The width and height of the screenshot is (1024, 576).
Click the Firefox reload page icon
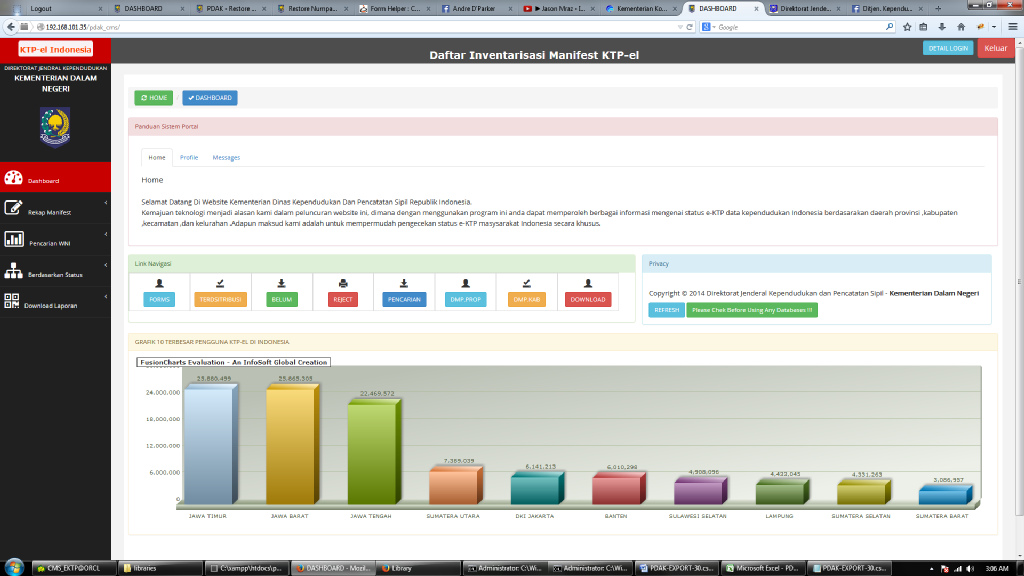[690, 26]
